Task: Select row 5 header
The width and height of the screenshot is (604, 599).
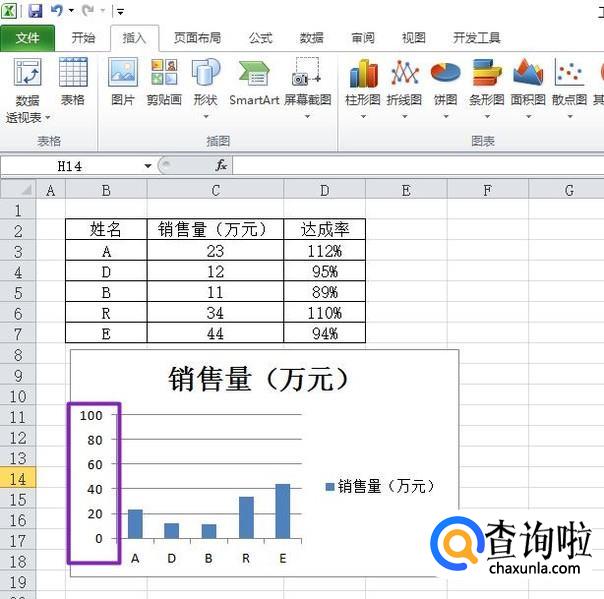Action: [x=18, y=292]
